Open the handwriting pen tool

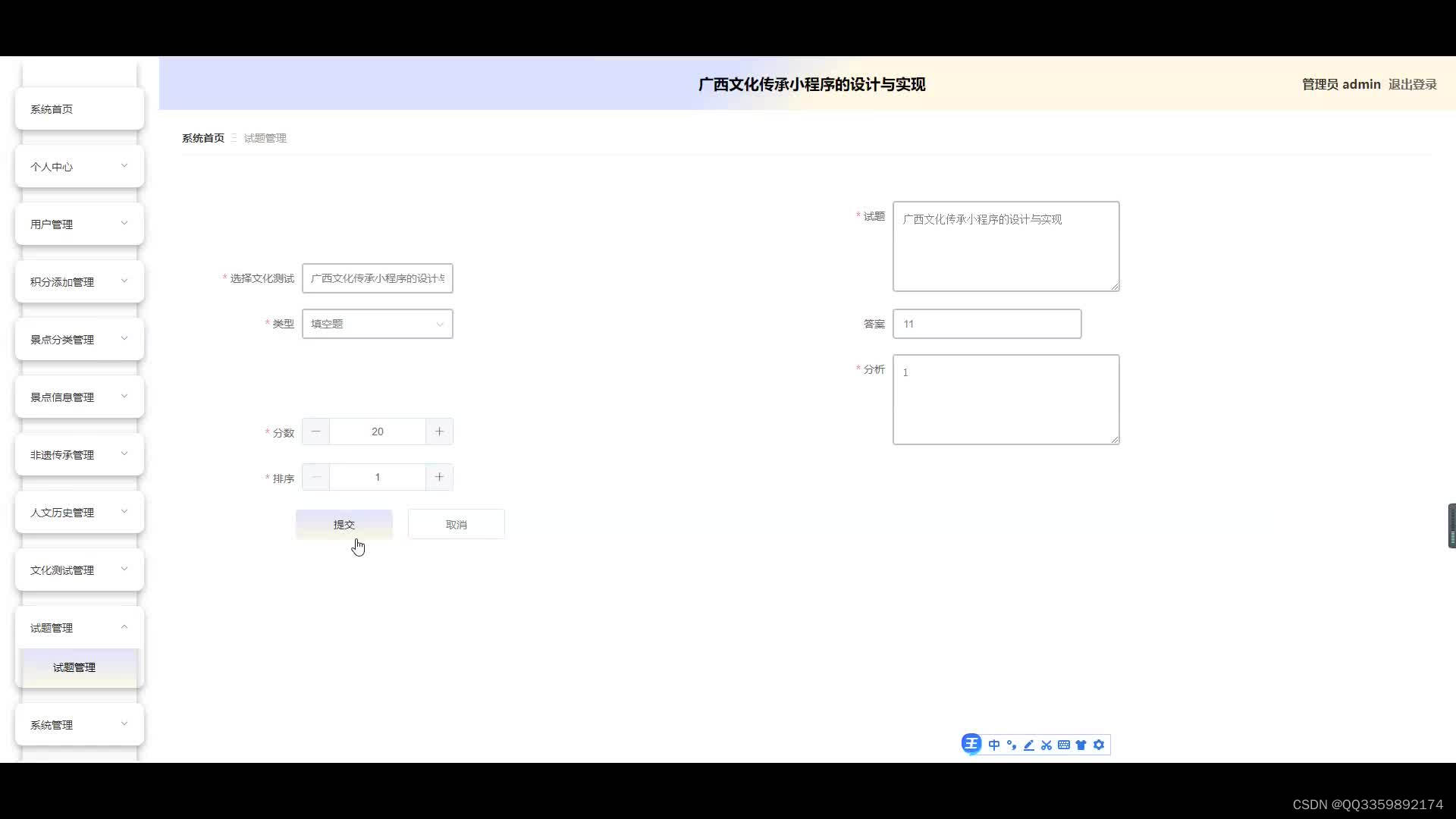pos(1029,745)
